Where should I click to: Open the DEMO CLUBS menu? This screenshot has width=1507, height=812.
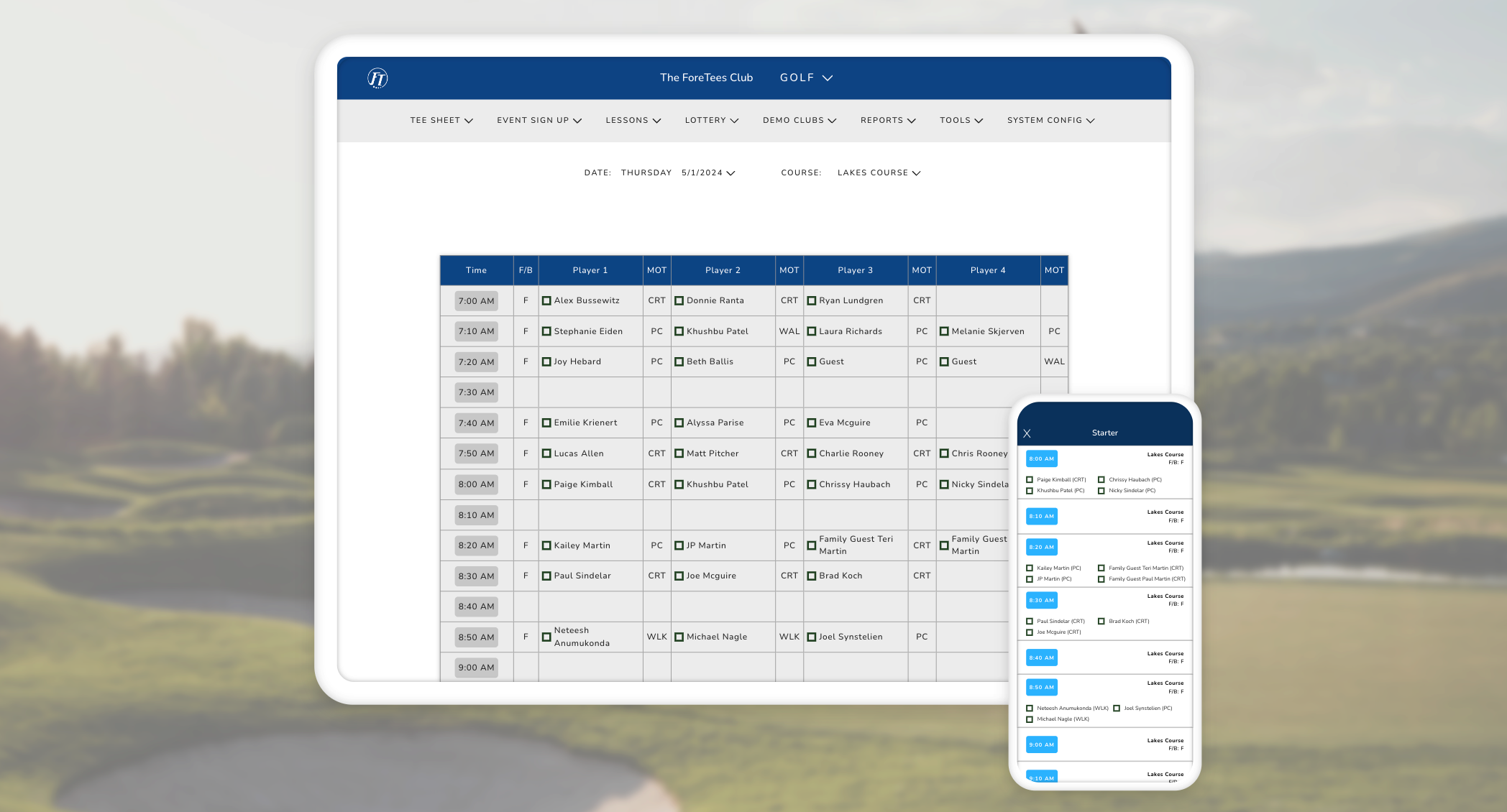click(x=799, y=121)
